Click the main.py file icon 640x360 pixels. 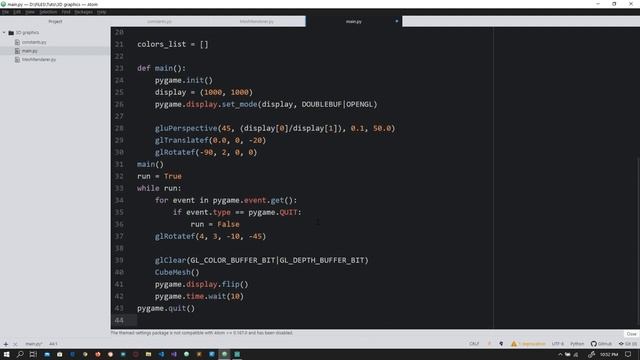point(17,51)
